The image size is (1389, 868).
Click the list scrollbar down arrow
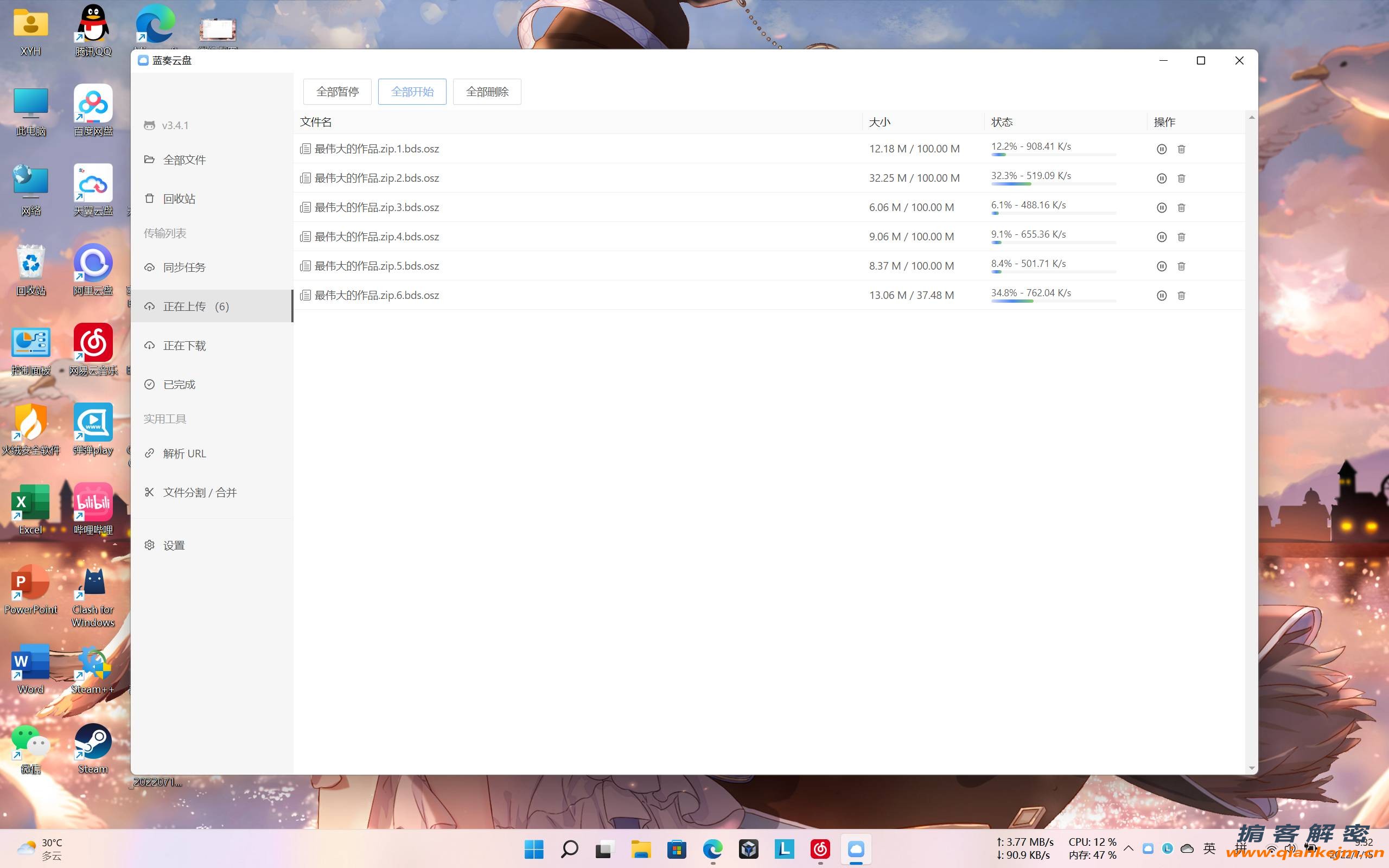(1251, 768)
